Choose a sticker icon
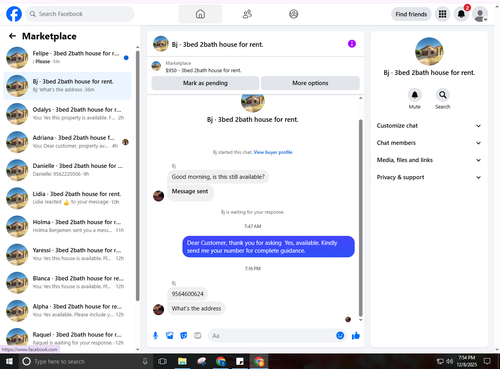This screenshot has height=369, width=500. (184, 336)
